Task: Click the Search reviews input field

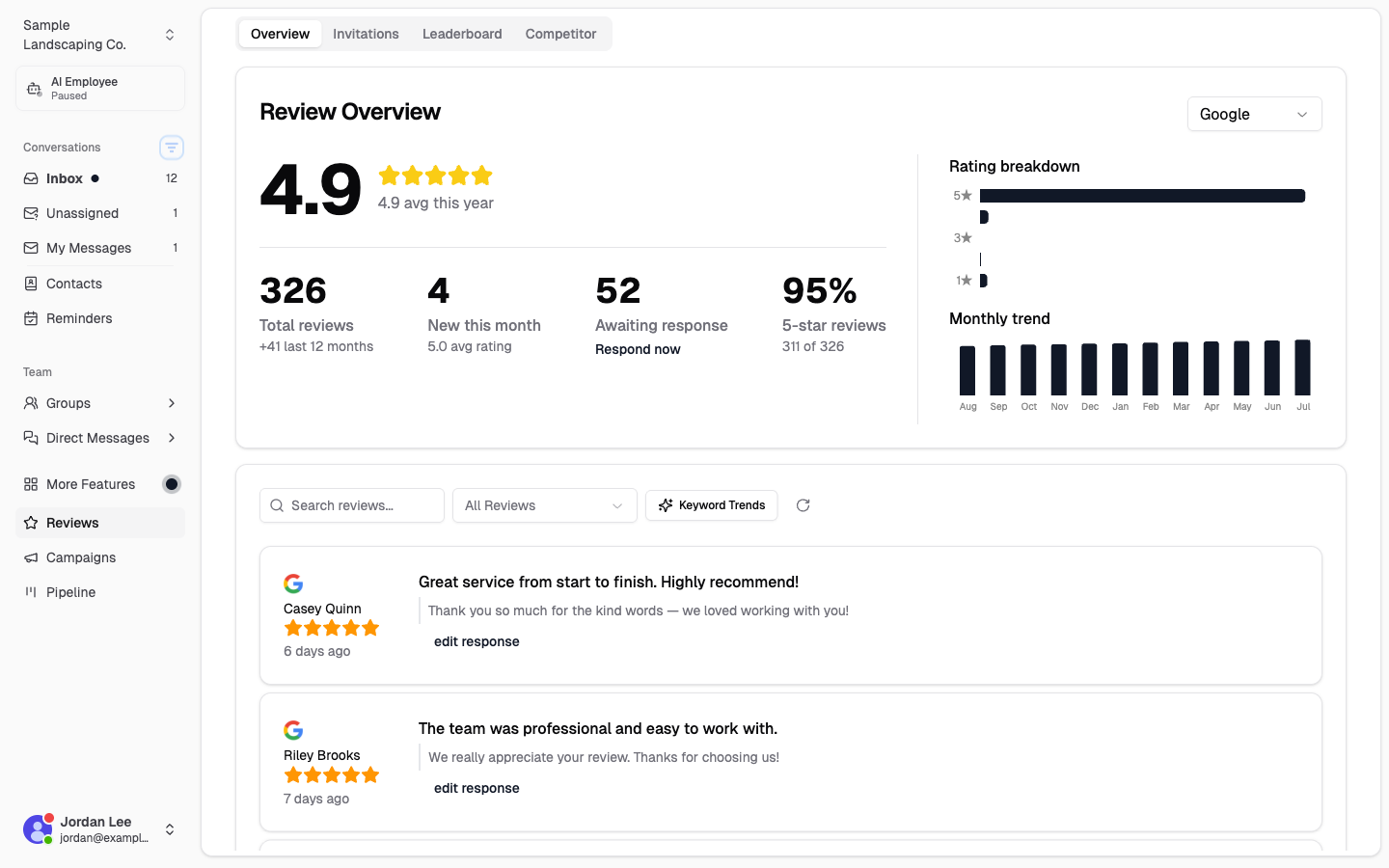Action: [x=352, y=505]
